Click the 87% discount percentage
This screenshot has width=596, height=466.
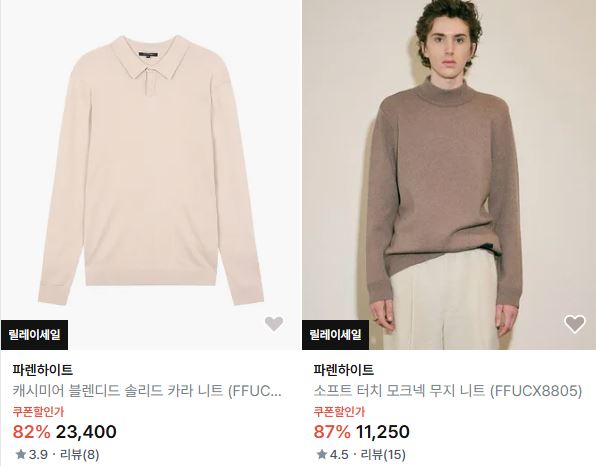click(x=332, y=432)
